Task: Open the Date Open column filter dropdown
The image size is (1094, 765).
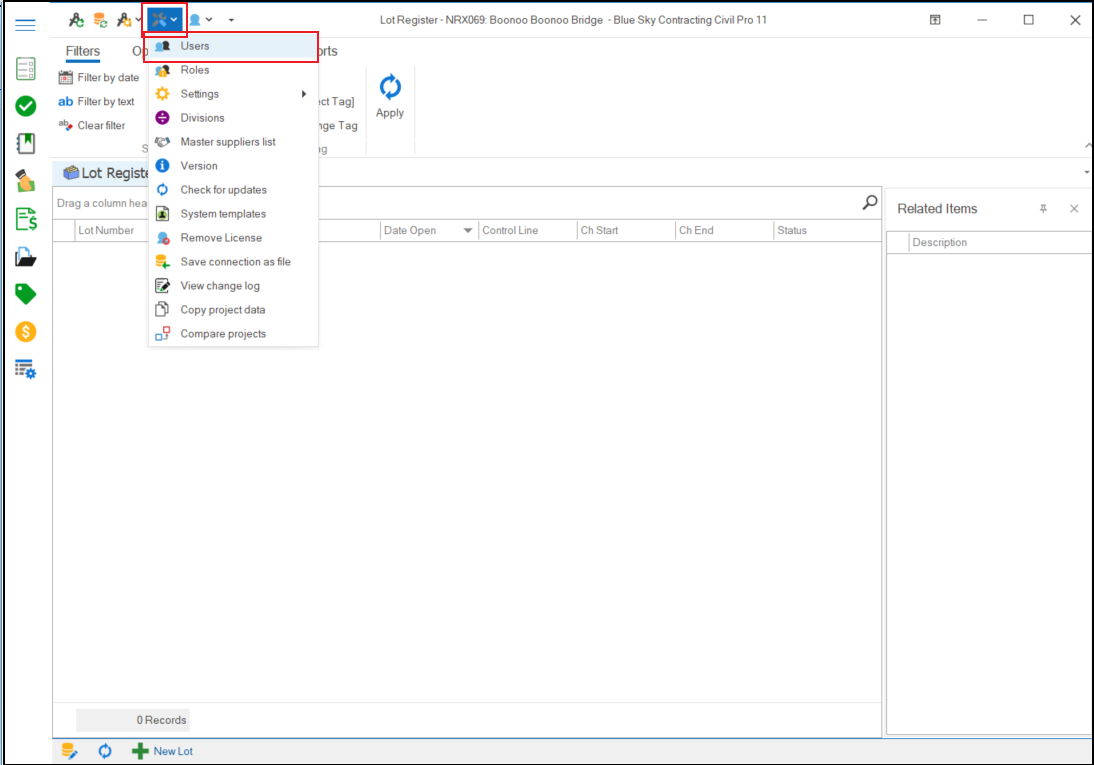Action: (467, 231)
